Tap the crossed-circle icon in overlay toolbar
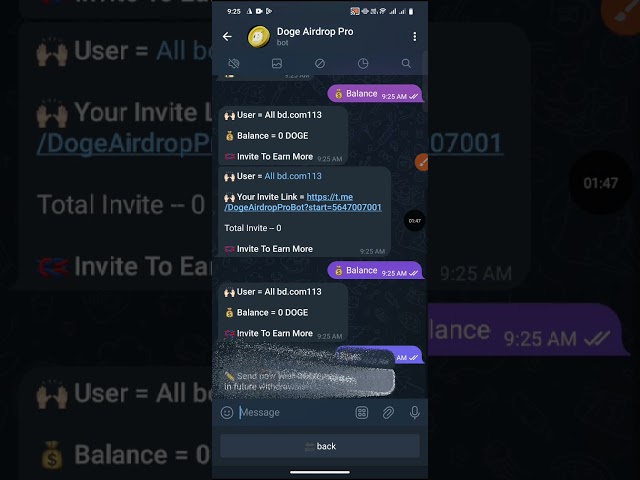This screenshot has height=480, width=640. coord(320,63)
